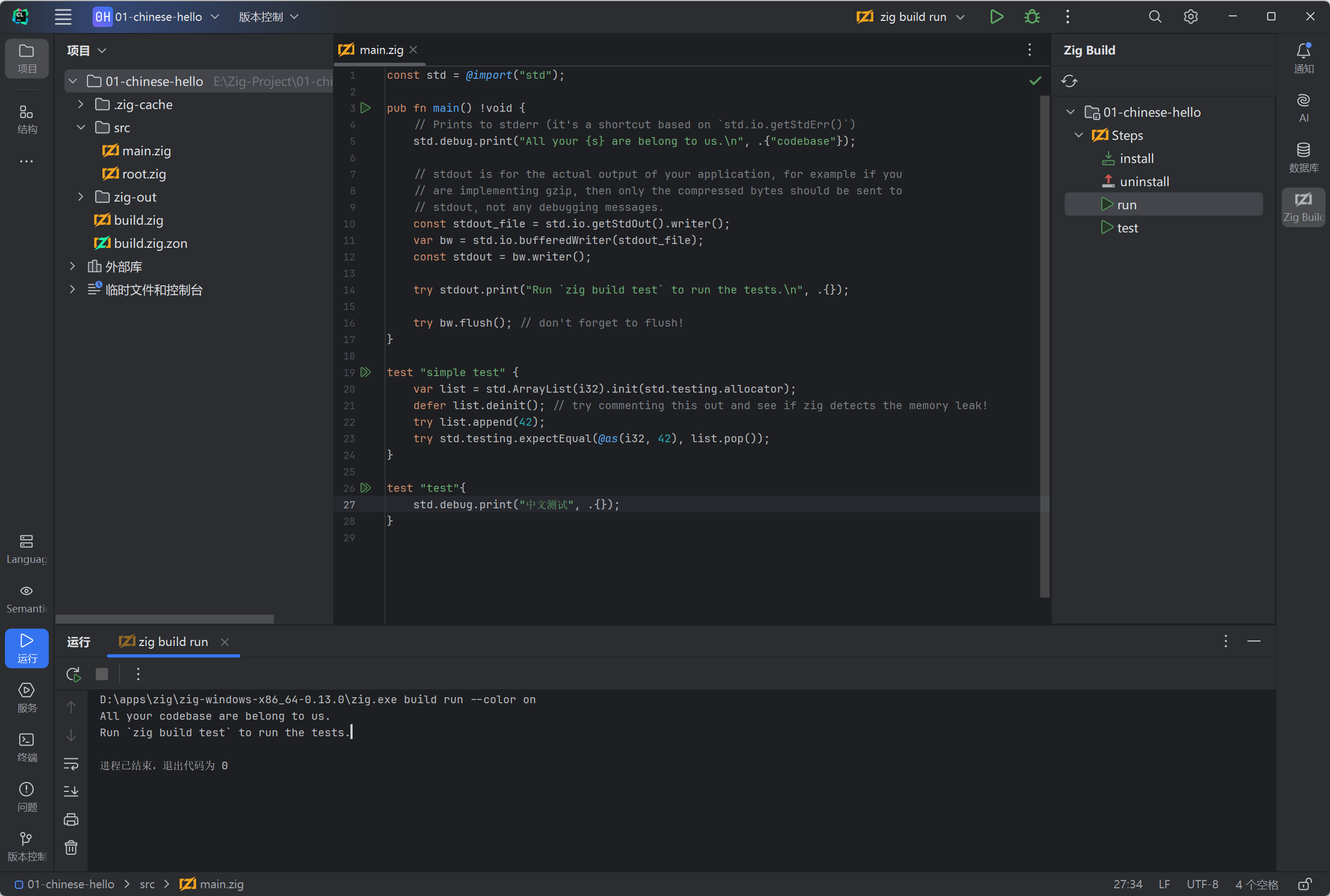Rerun 'zig build run' in the Run panel
Image resolution: width=1330 pixels, height=896 pixels.
[x=73, y=674]
